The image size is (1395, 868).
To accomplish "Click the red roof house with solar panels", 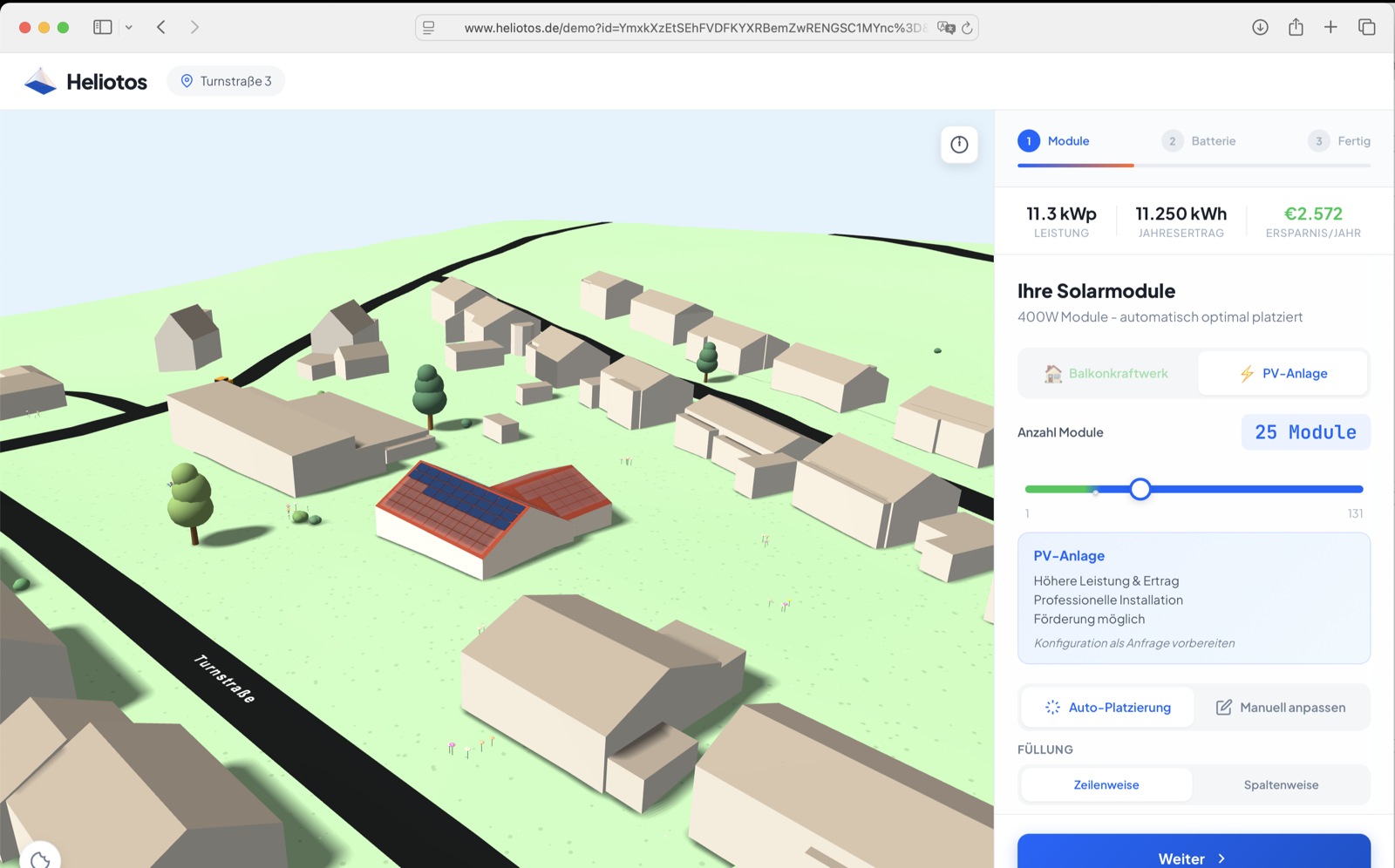I will pos(493,519).
